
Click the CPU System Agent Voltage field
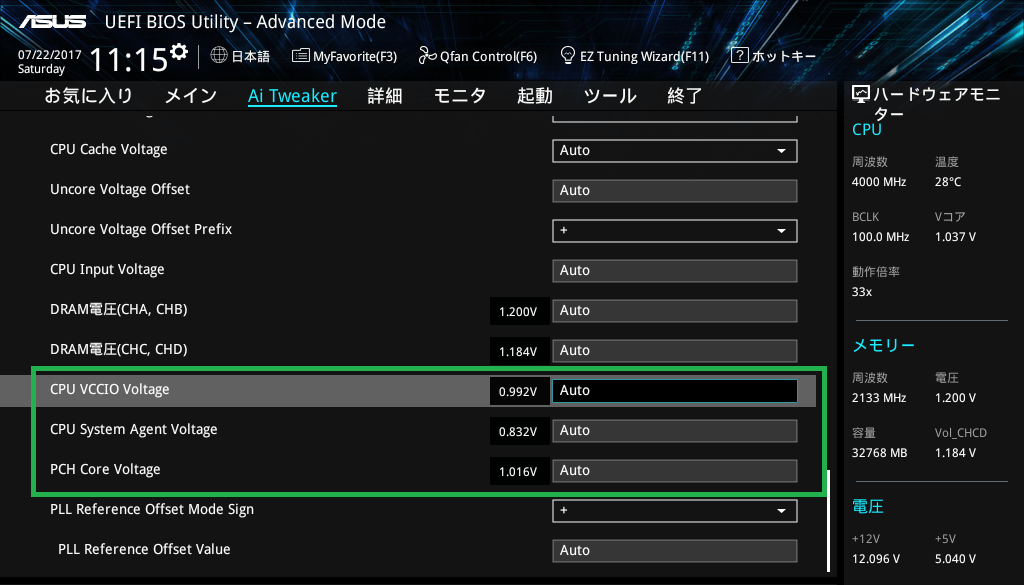point(675,431)
